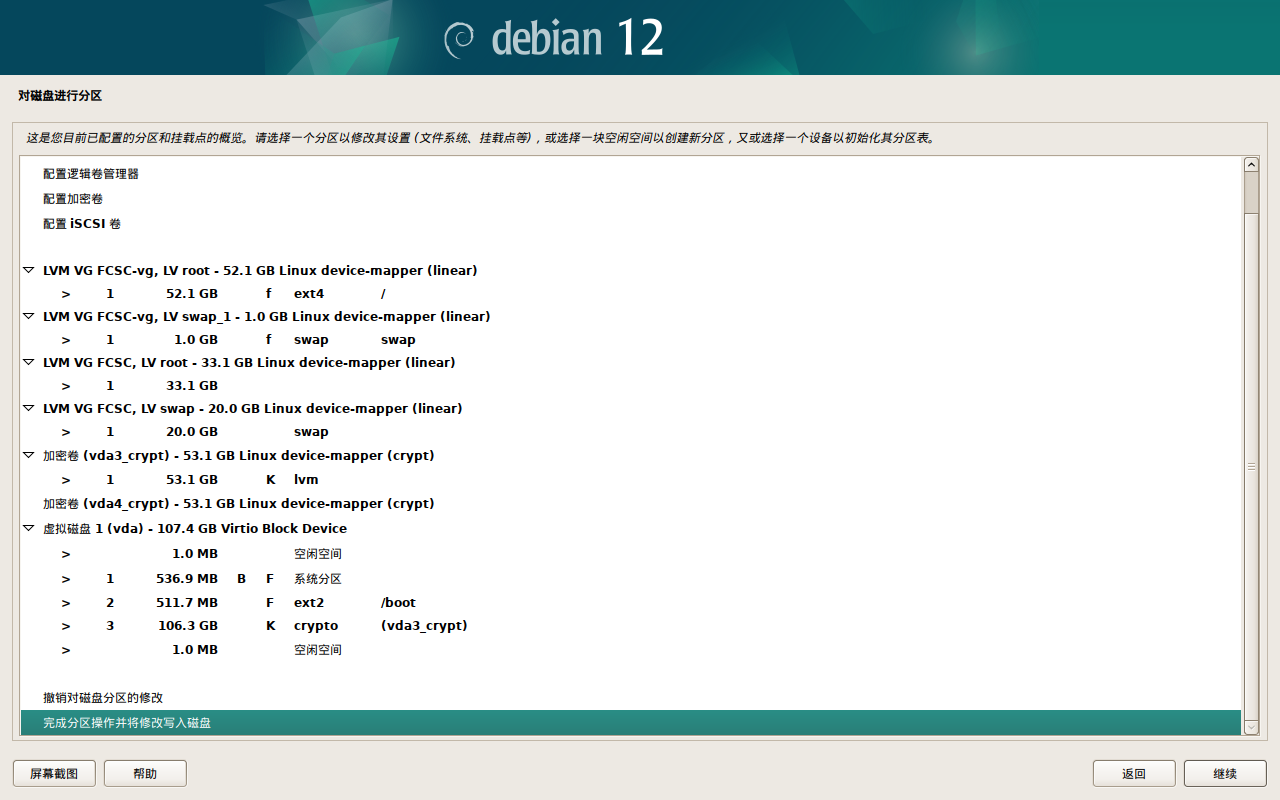Select the 33.1 GB partition row
The height and width of the screenshot is (800, 1280).
pyautogui.click(x=631, y=386)
